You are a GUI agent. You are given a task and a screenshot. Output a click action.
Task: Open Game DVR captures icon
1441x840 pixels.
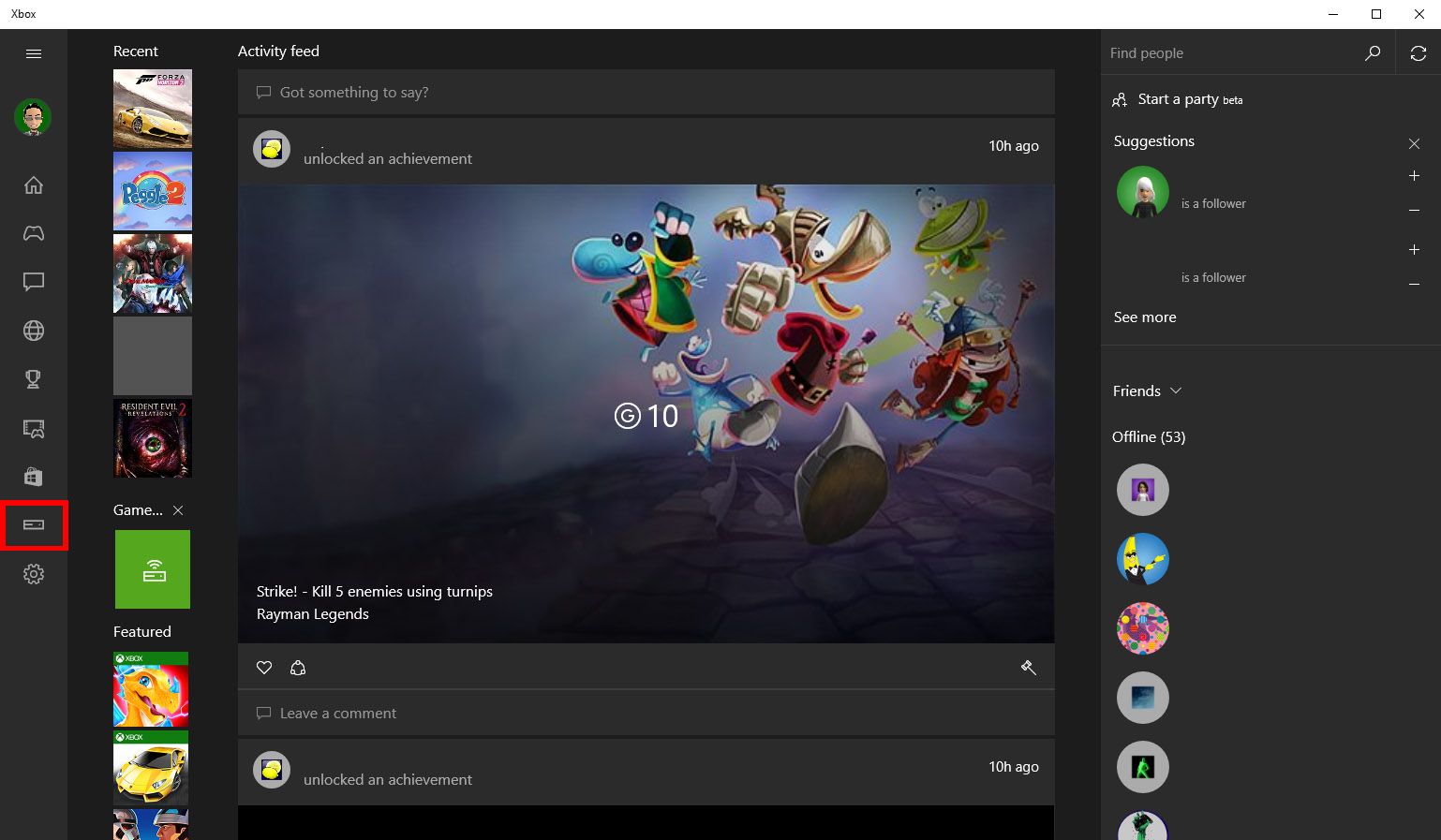click(x=34, y=428)
